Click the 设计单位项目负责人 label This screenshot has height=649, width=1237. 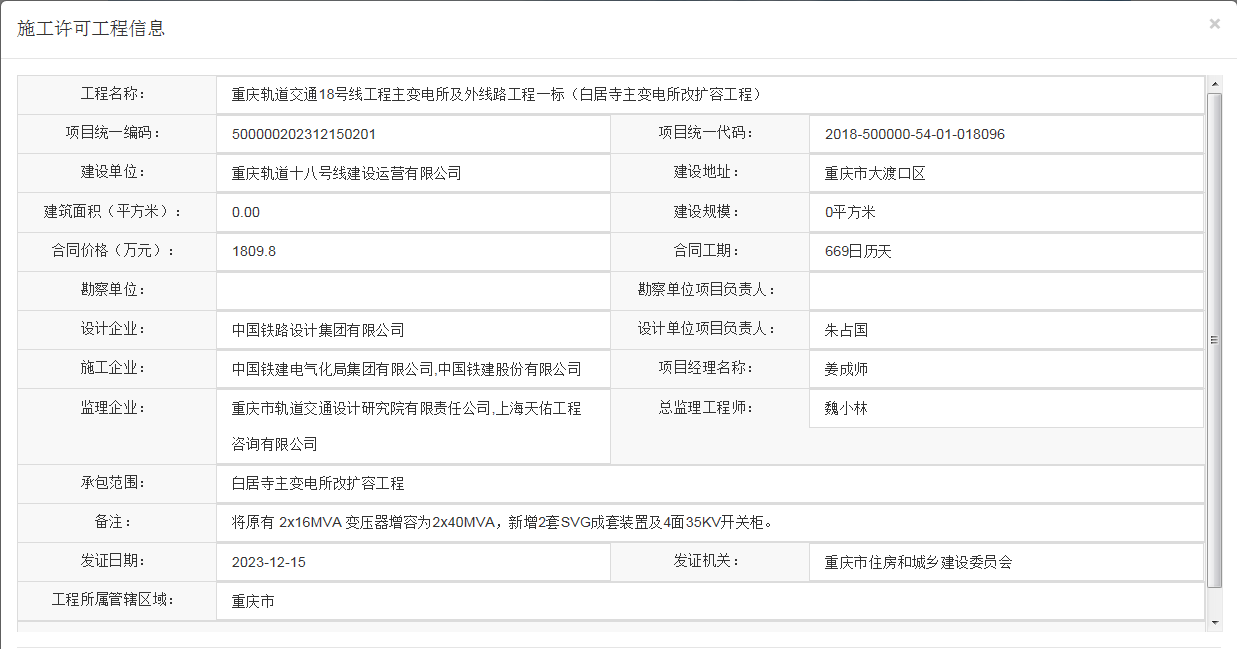(x=707, y=328)
